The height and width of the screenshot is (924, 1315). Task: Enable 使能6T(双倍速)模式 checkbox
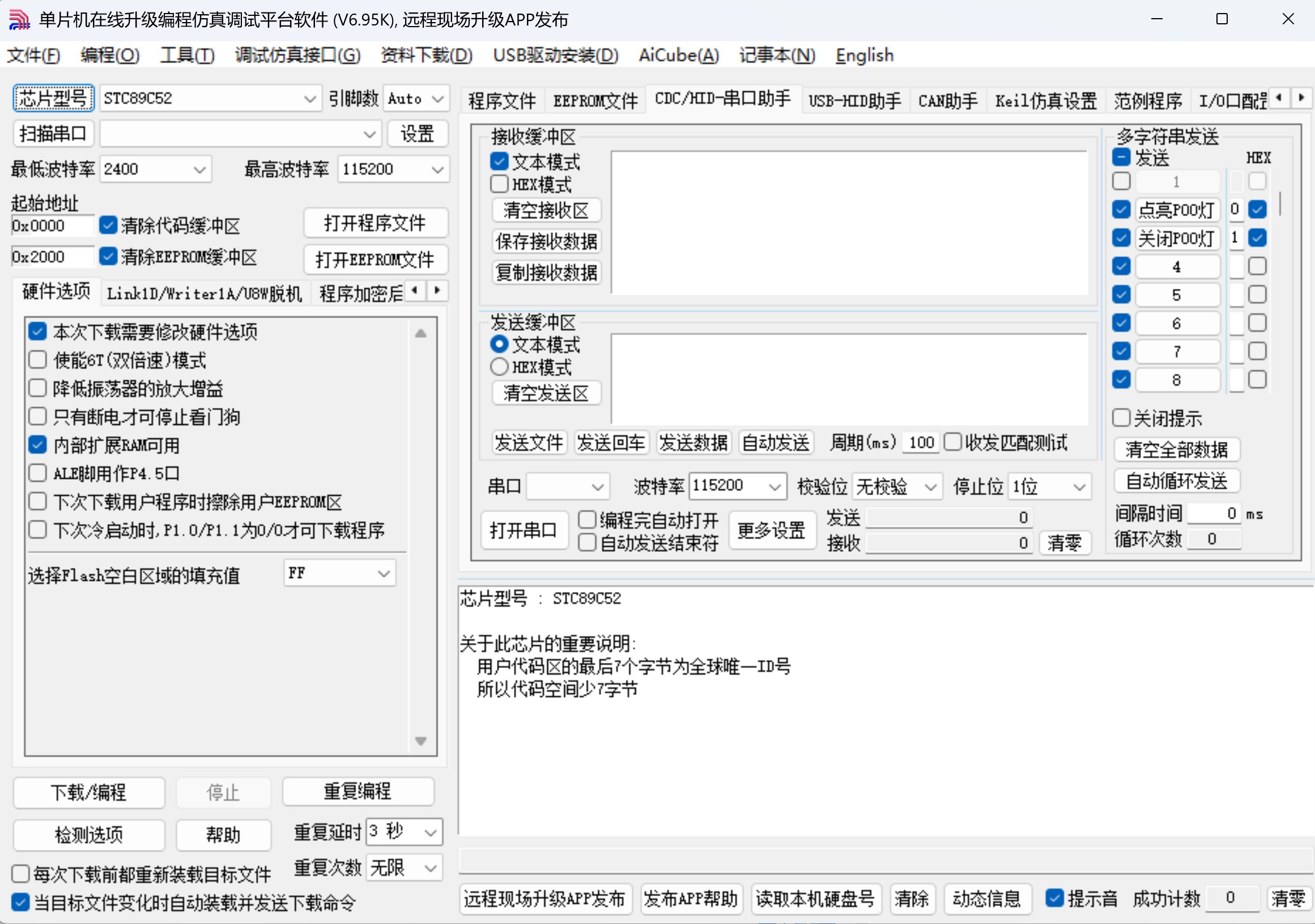coord(38,360)
